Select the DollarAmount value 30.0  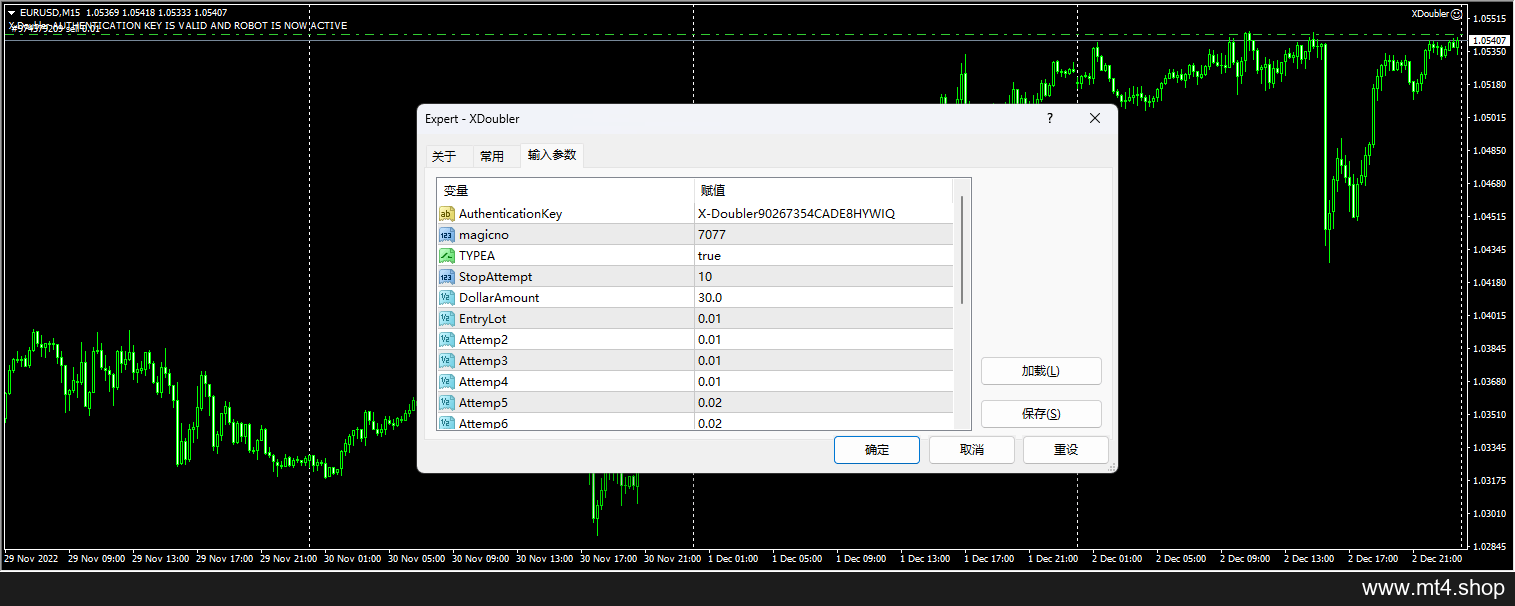pos(824,298)
